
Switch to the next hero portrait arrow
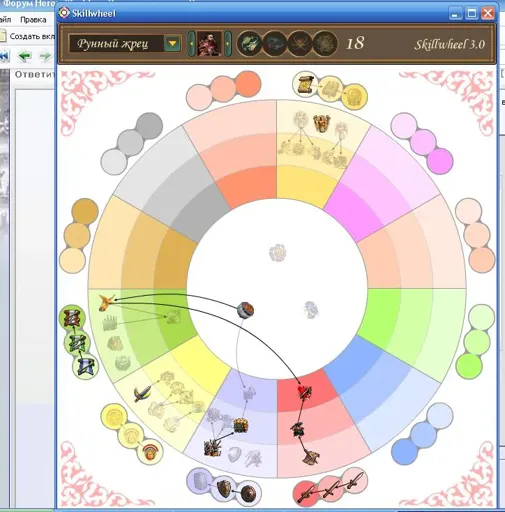228,44
